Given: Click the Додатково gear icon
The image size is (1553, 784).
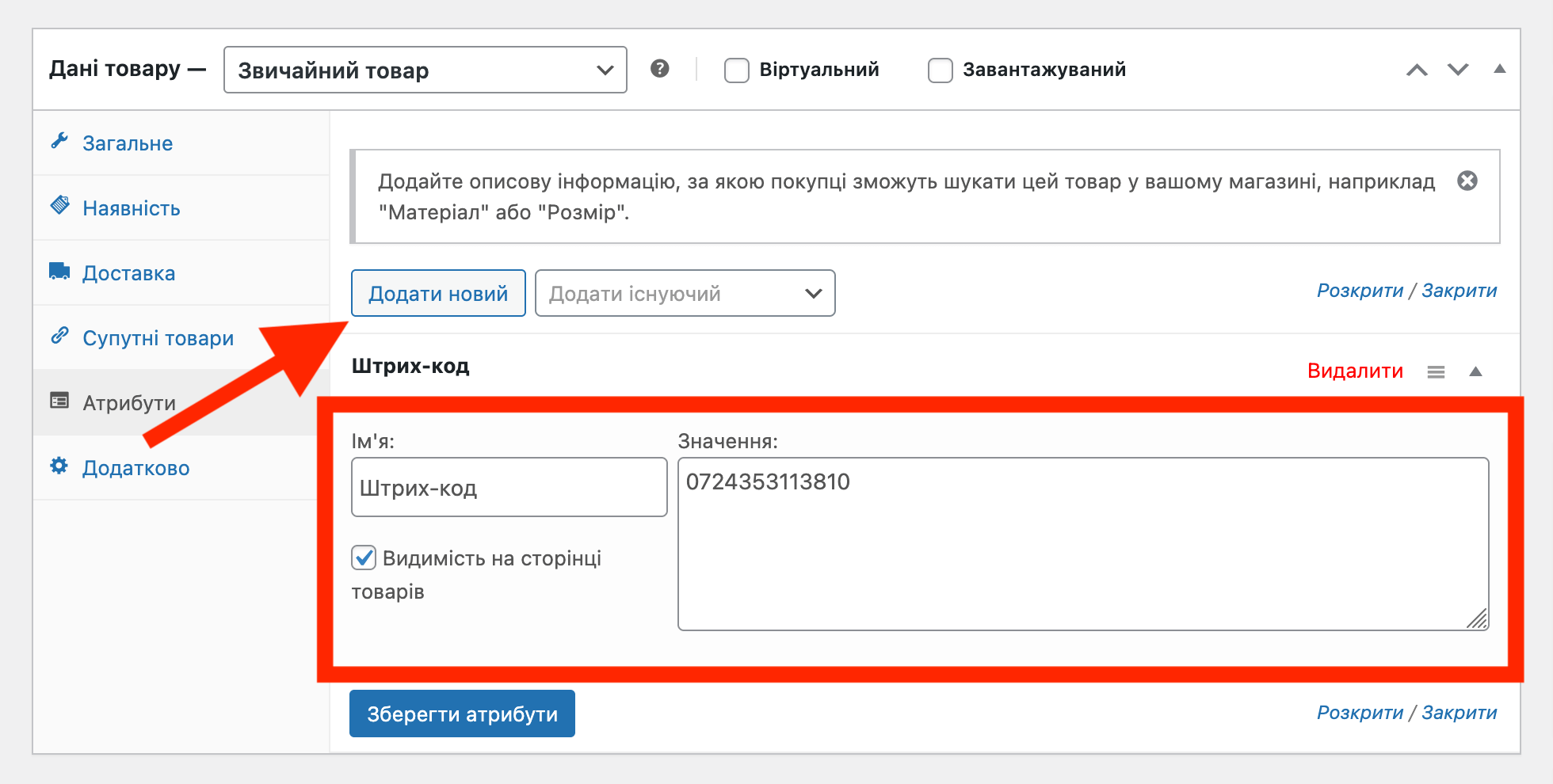Looking at the screenshot, I should [x=59, y=466].
